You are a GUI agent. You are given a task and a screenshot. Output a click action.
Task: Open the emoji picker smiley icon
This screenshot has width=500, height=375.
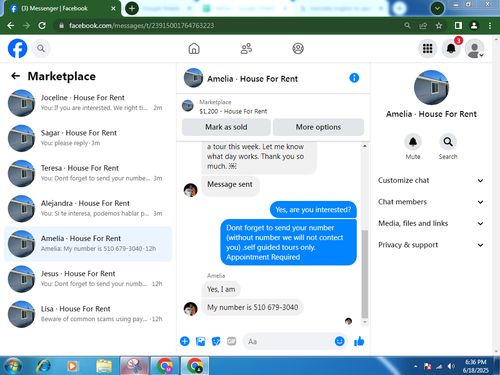pos(339,341)
